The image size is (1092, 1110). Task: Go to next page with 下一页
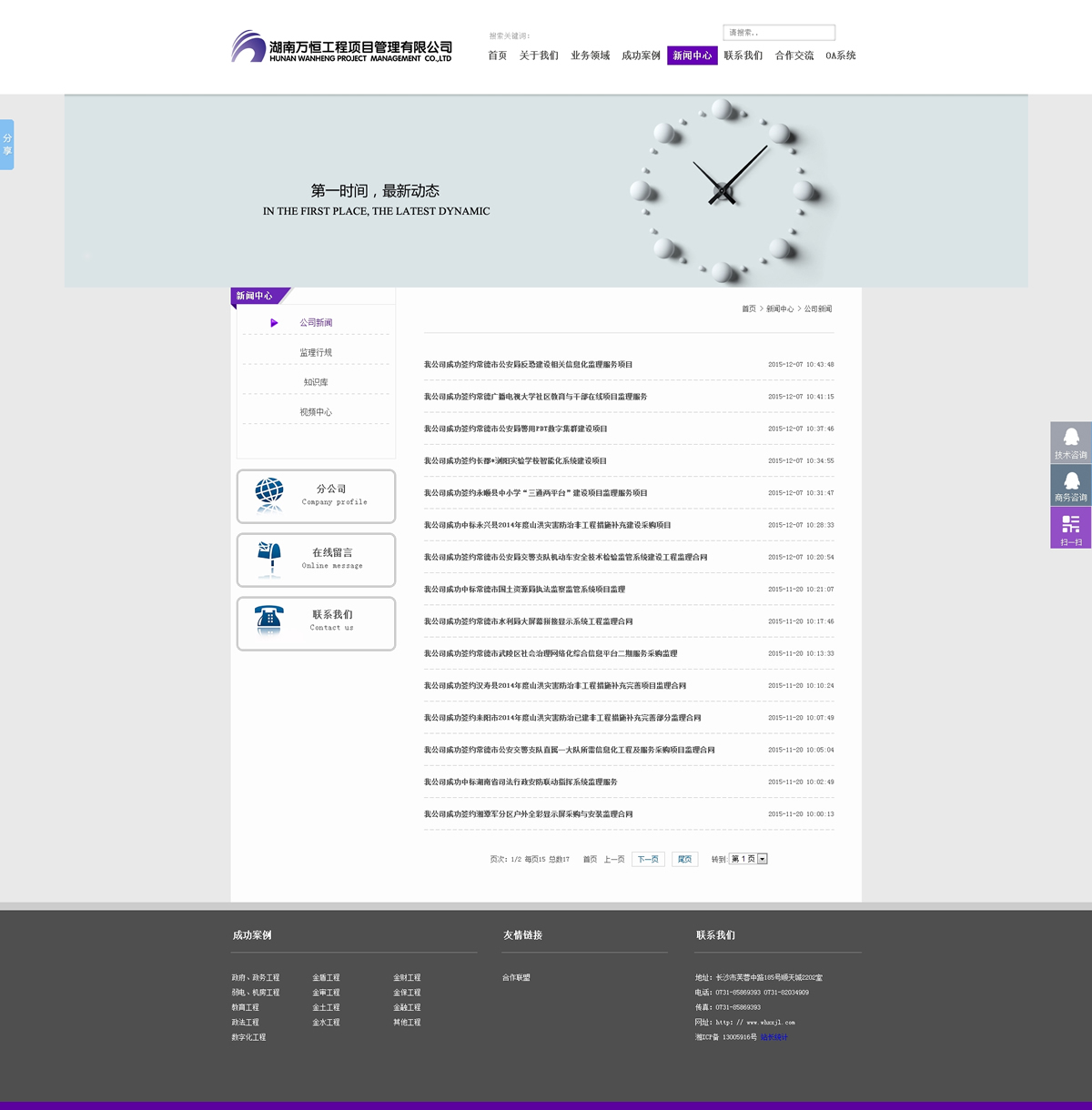648,859
